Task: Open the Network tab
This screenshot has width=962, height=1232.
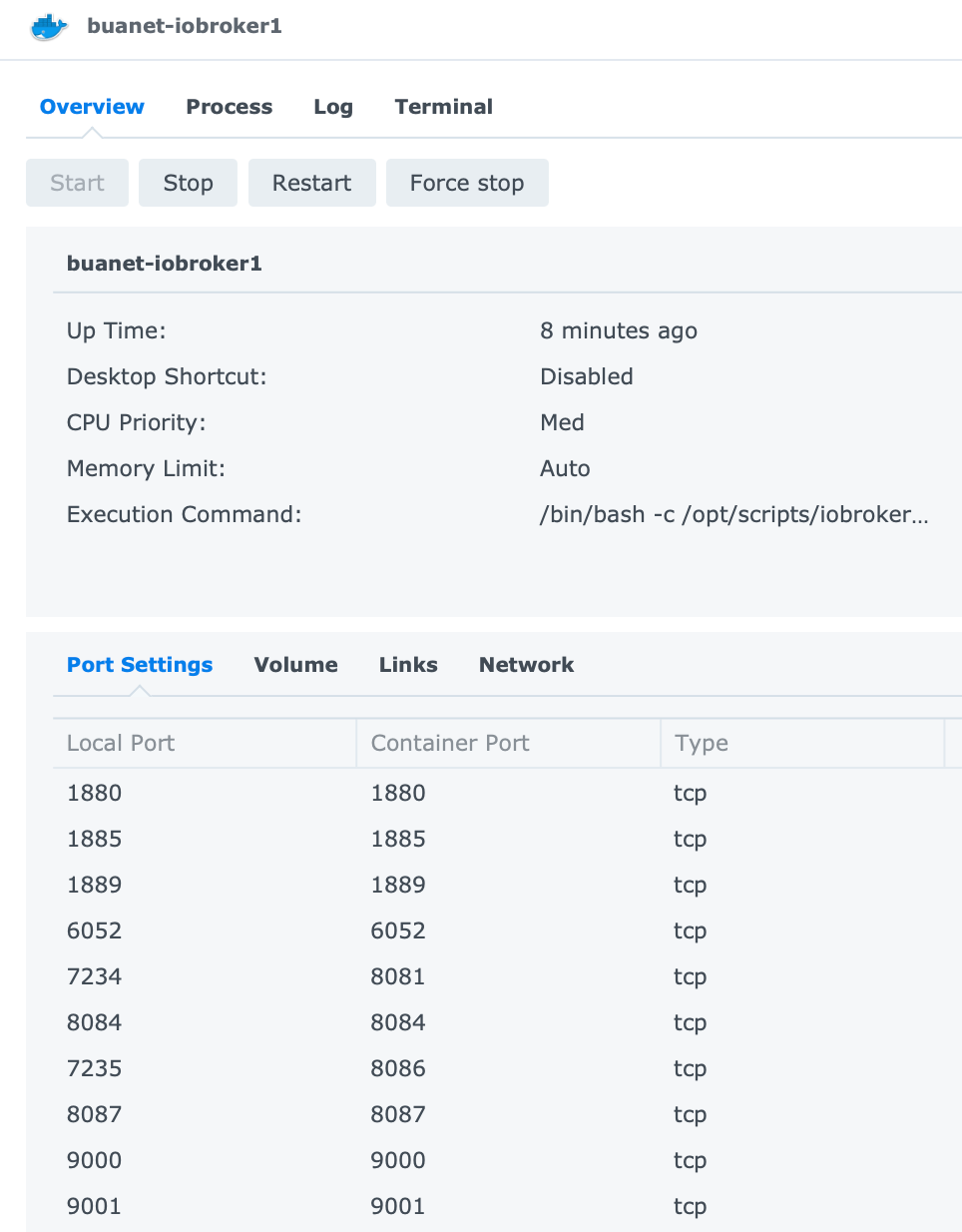Action: pyautogui.click(x=526, y=665)
